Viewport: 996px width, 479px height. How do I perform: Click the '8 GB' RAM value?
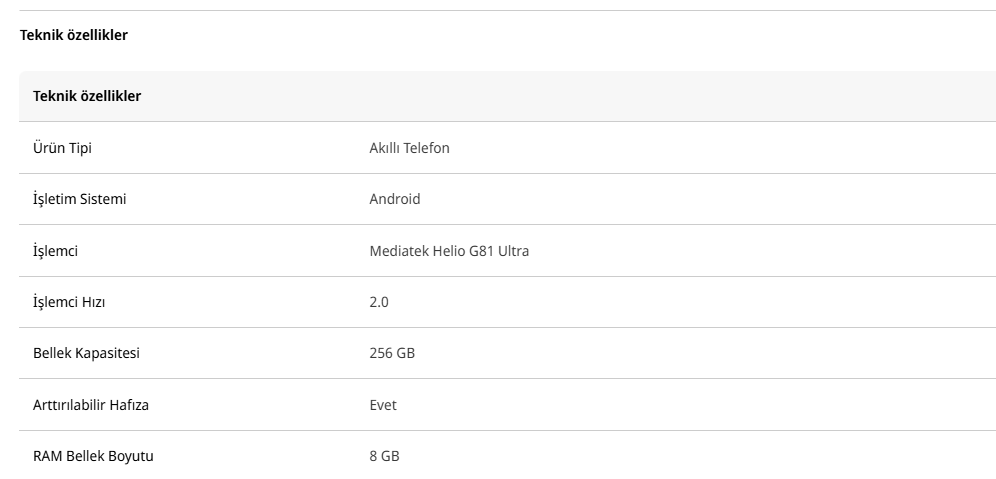pos(385,456)
